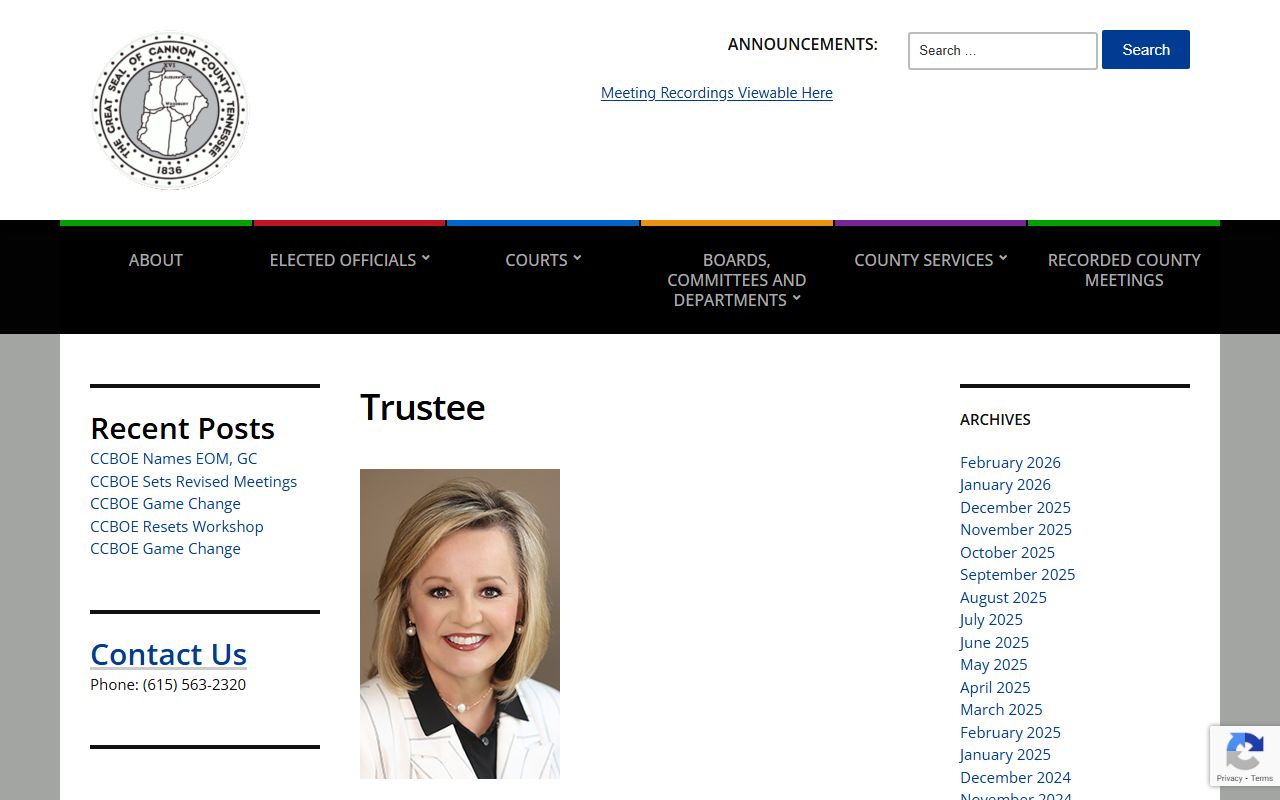Open CCBOE Sets Revised Meetings post
Screen dimensions: 1280x800
(x=194, y=482)
